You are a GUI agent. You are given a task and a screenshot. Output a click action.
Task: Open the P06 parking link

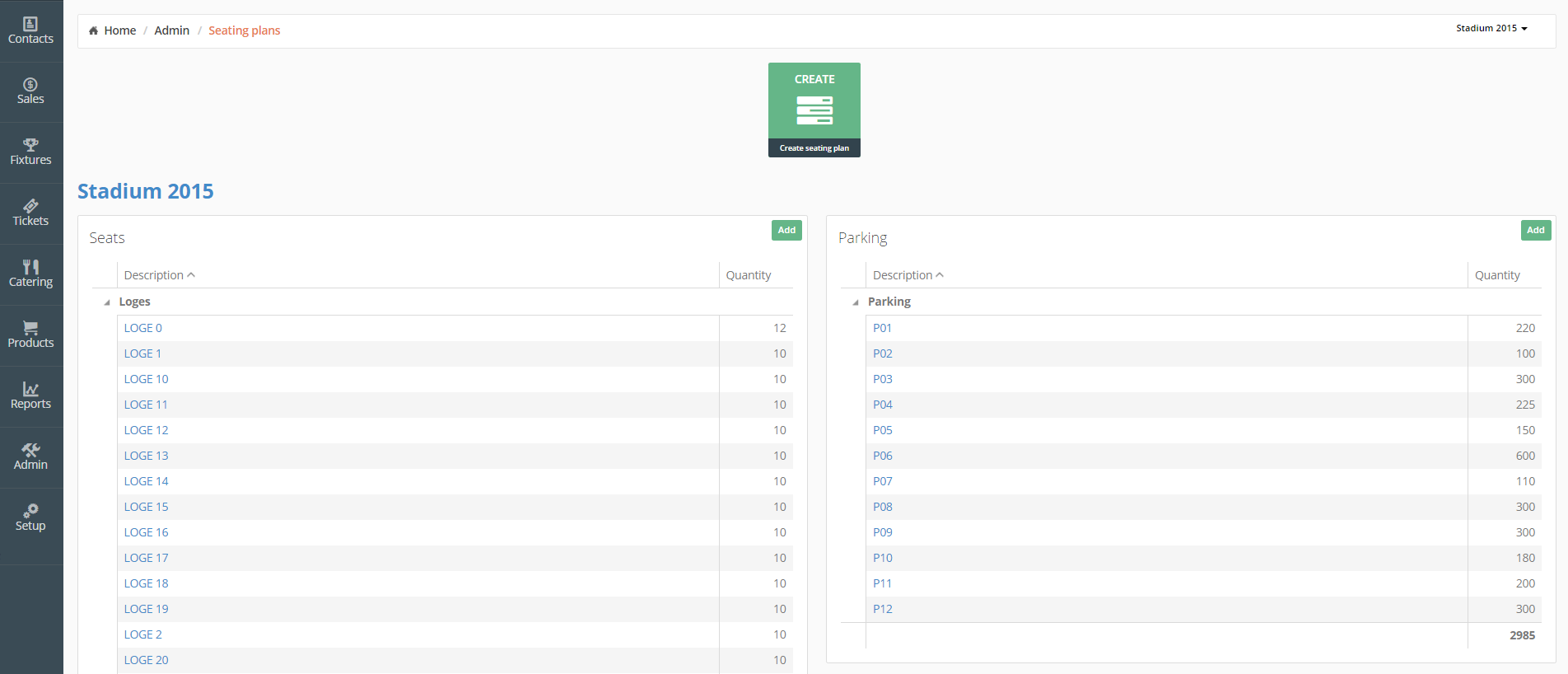point(882,456)
